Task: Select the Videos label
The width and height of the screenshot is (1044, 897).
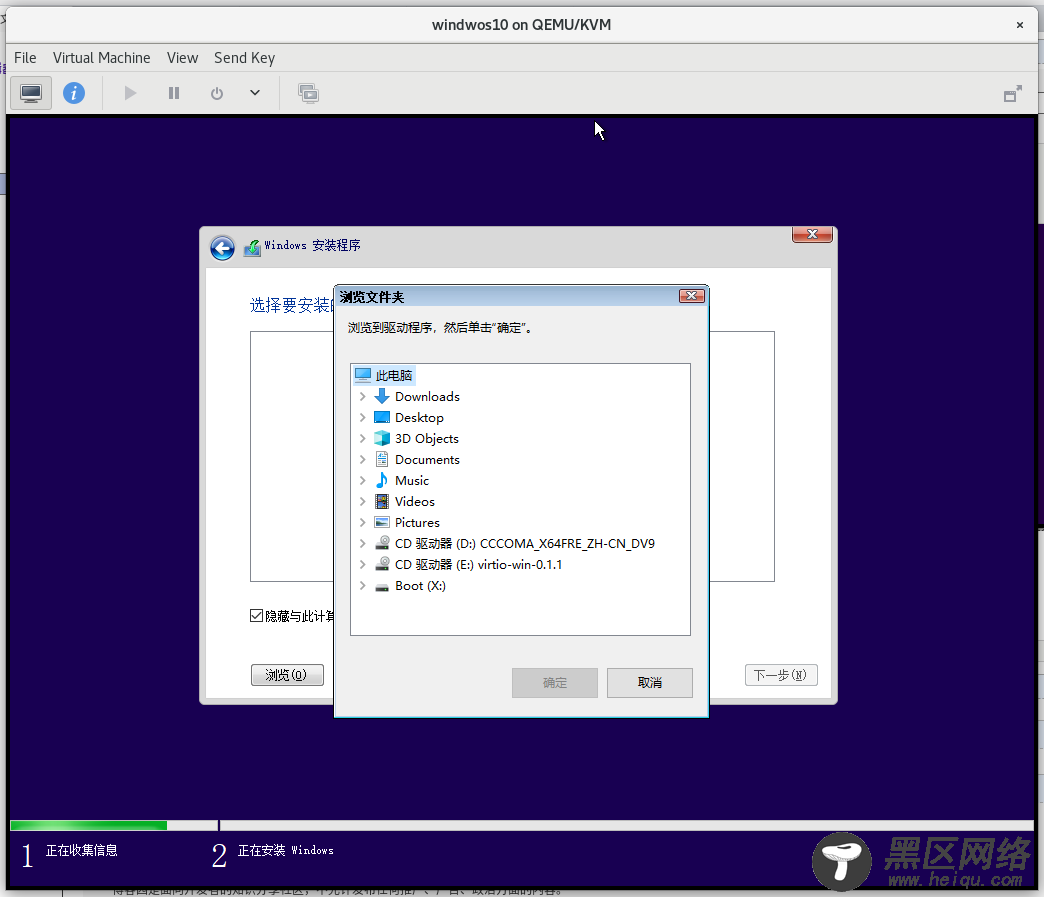Action: [x=415, y=501]
